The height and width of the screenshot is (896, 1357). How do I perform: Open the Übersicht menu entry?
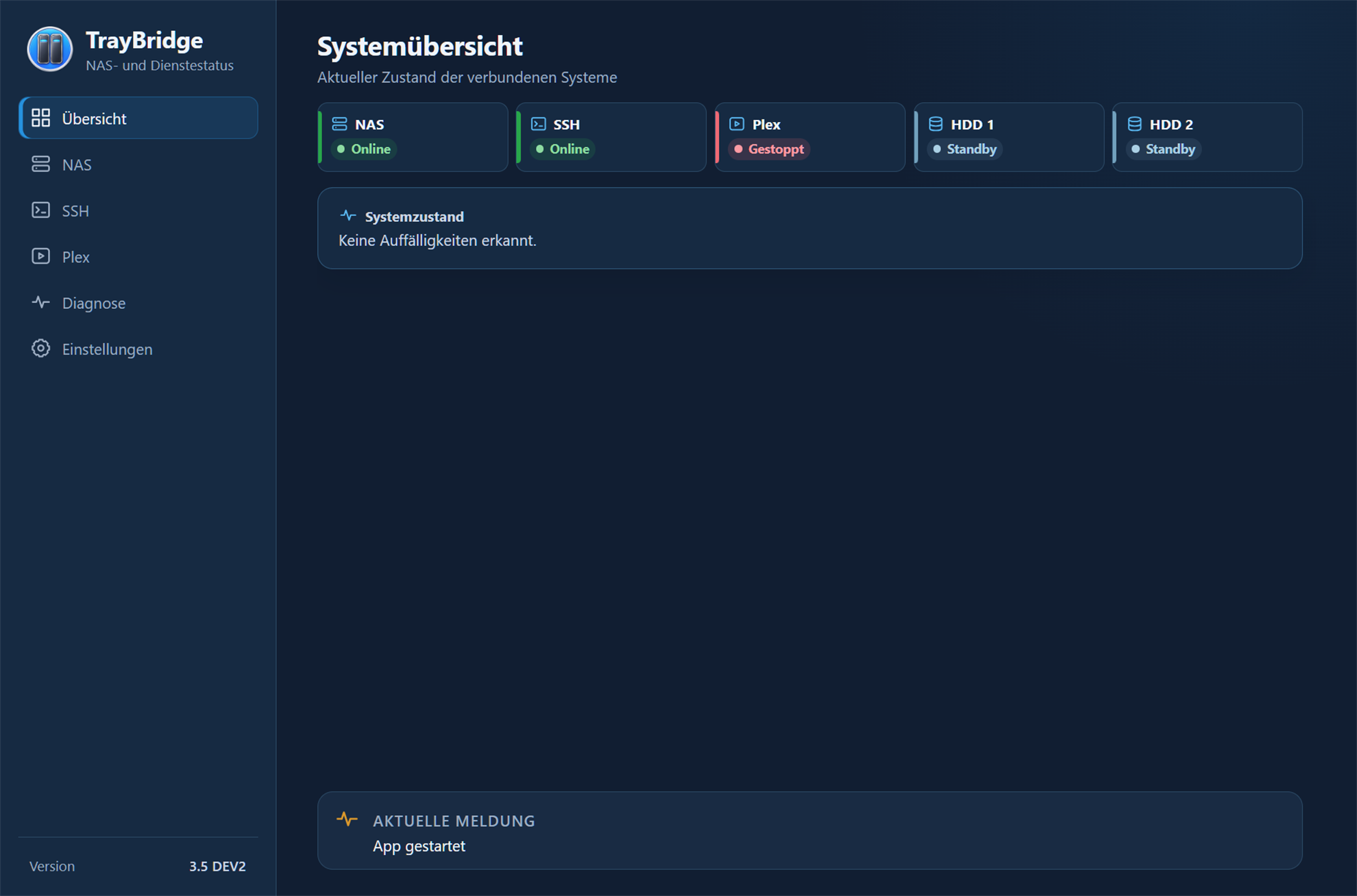pyautogui.click(x=138, y=118)
